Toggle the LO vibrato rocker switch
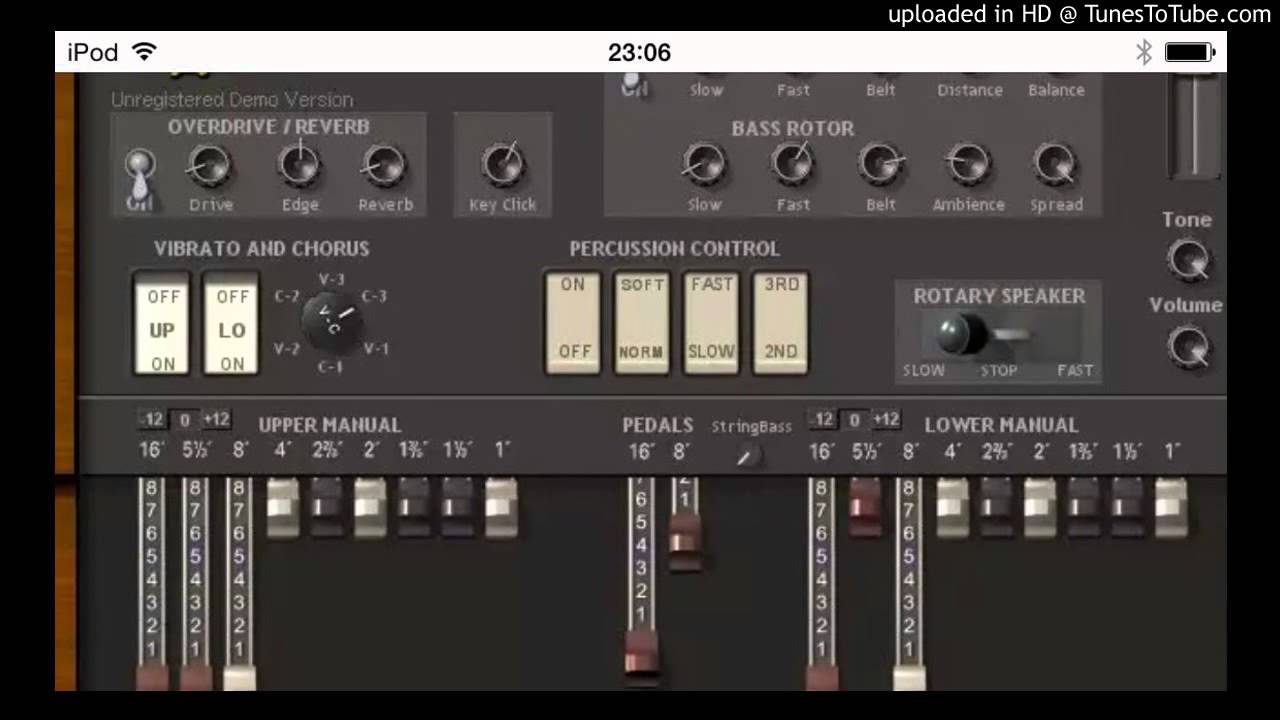The image size is (1280, 720). 231,324
